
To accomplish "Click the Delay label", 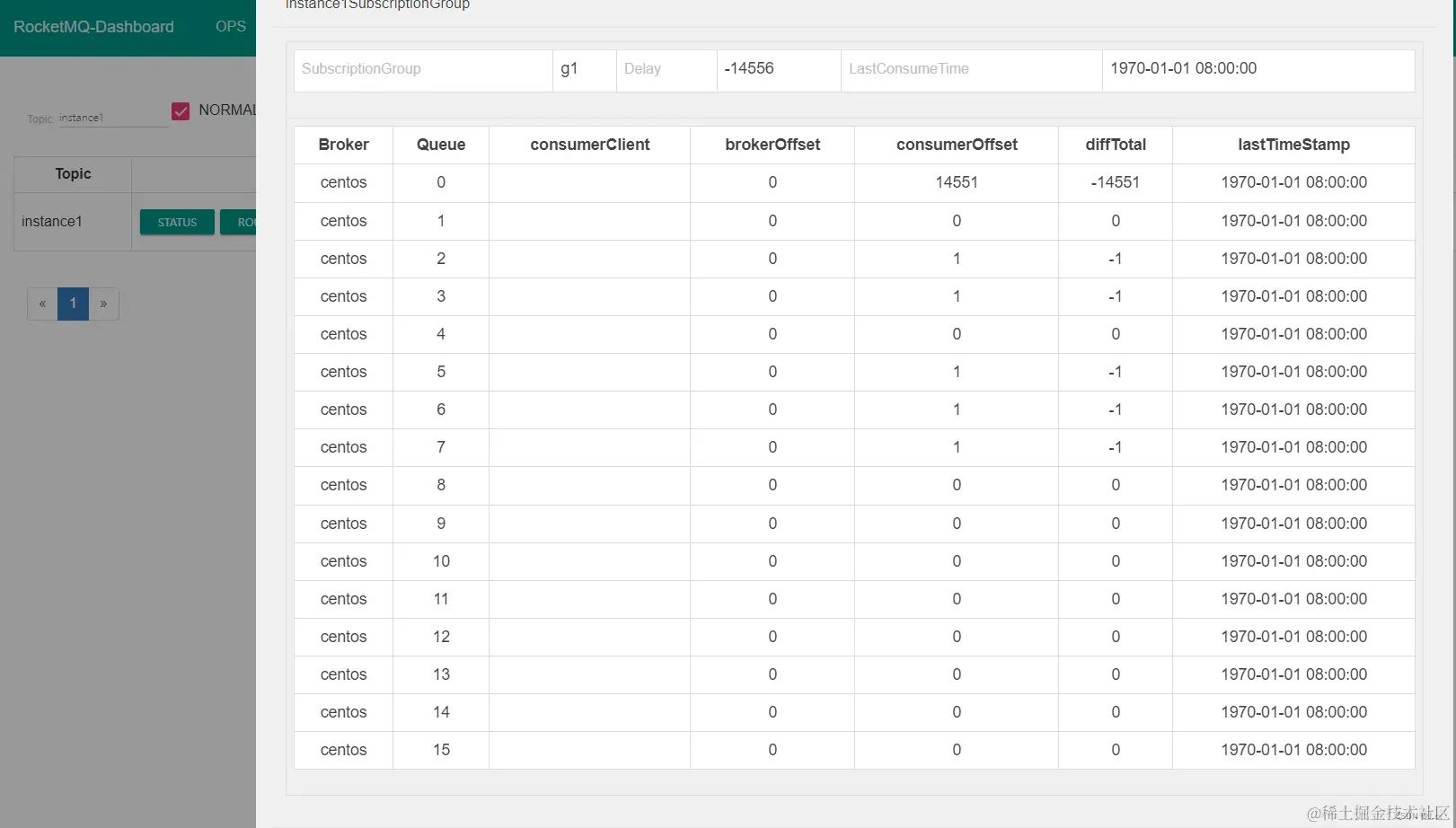I will pos(642,68).
